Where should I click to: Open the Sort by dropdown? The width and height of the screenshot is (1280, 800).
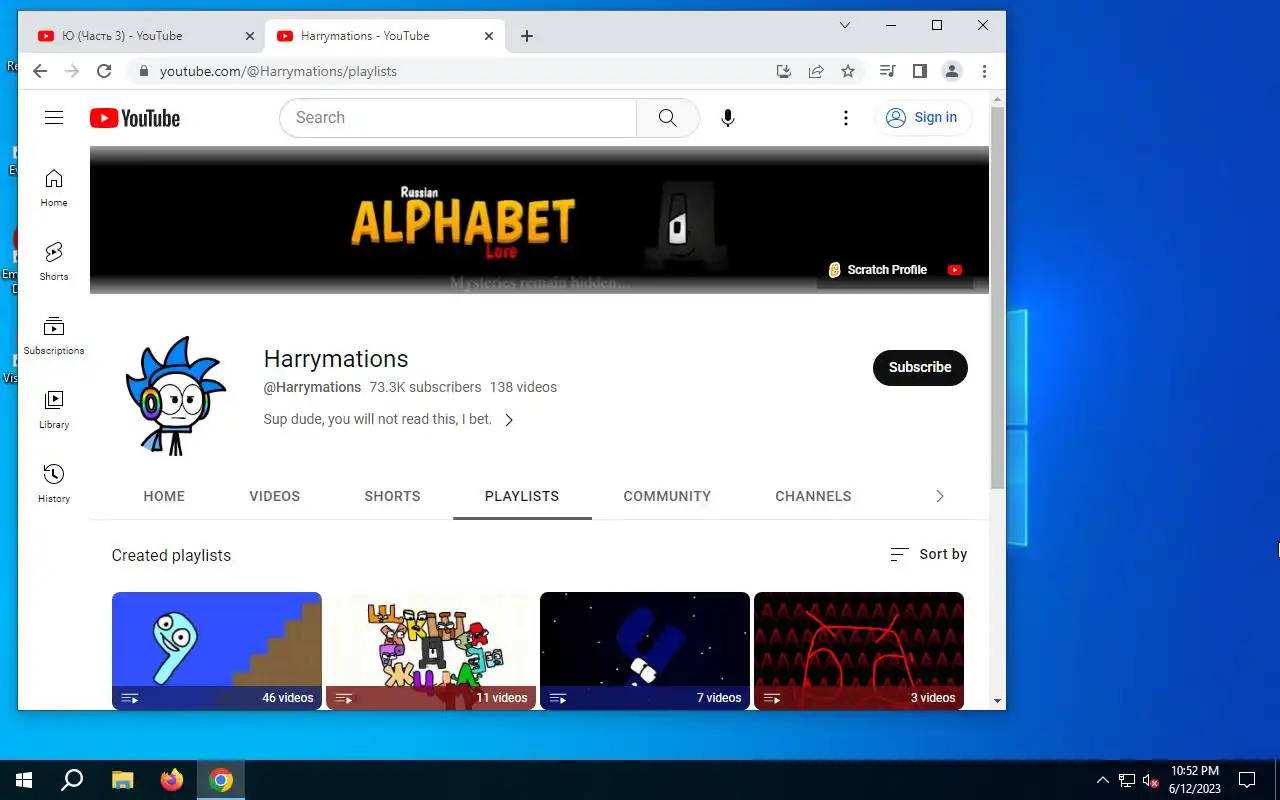pyautogui.click(x=929, y=554)
